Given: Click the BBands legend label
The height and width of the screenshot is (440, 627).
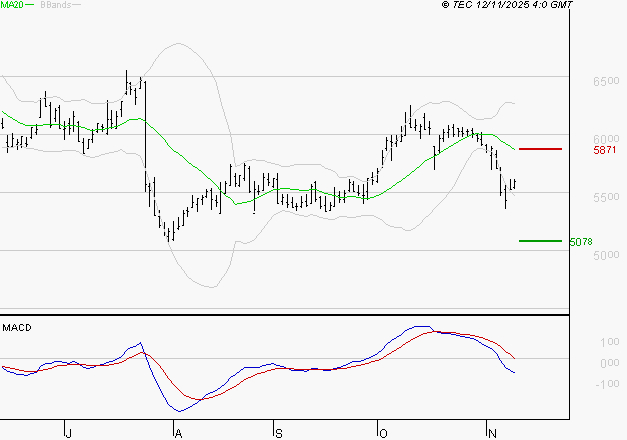Looking at the screenshot, I should tap(56, 4).
